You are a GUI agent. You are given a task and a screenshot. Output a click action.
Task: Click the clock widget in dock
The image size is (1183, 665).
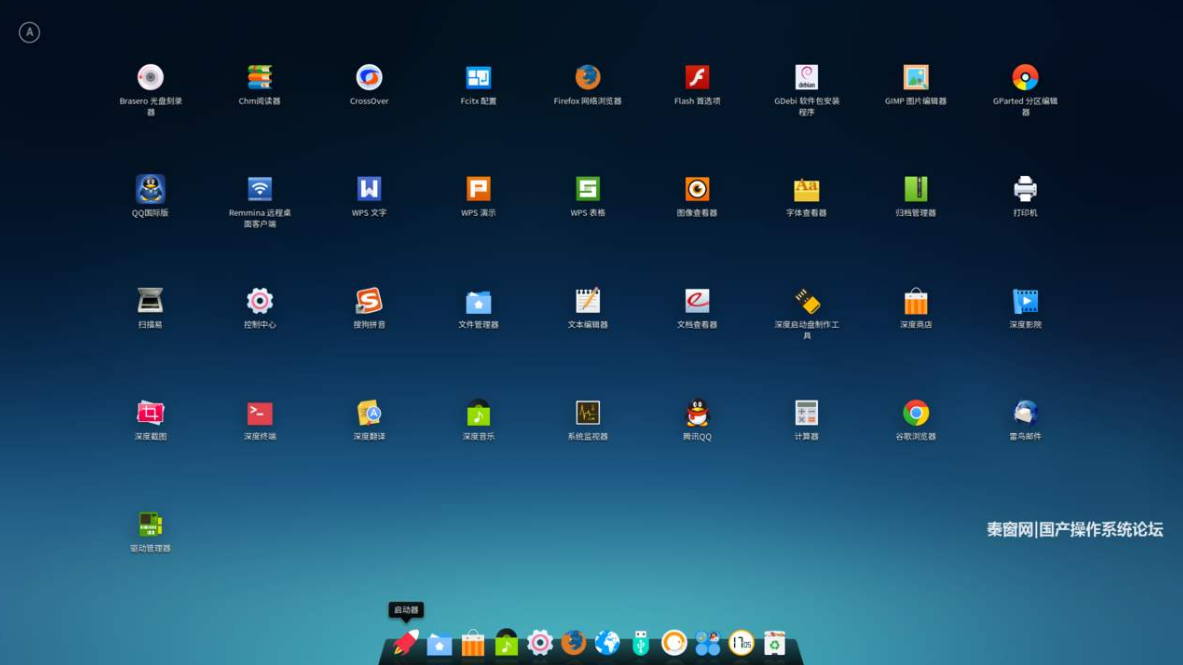coord(741,643)
